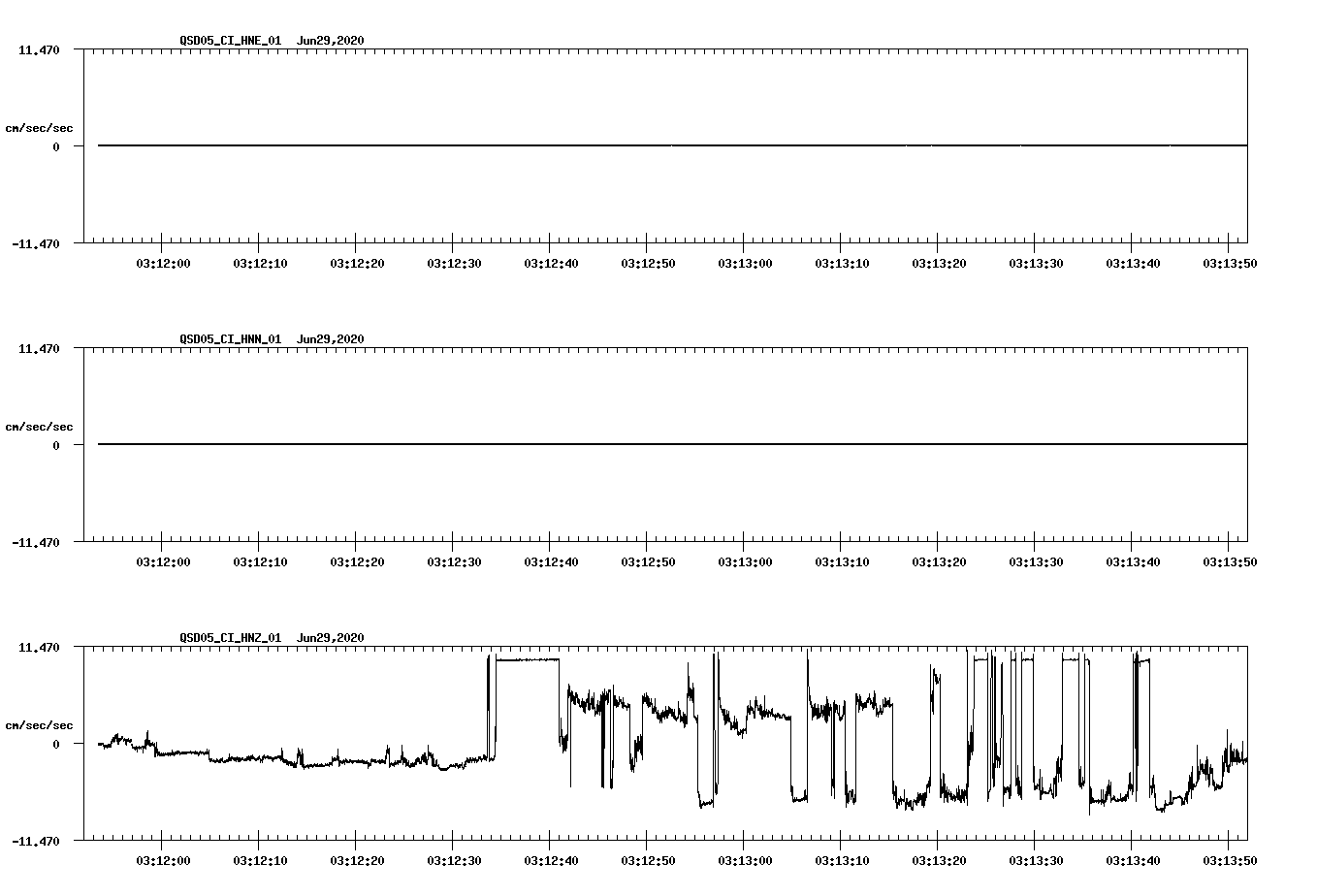Click the cm/sec/sec unit label of HNZ plot
Image resolution: width=1317 pixels, height=896 pixels.
tap(39, 725)
